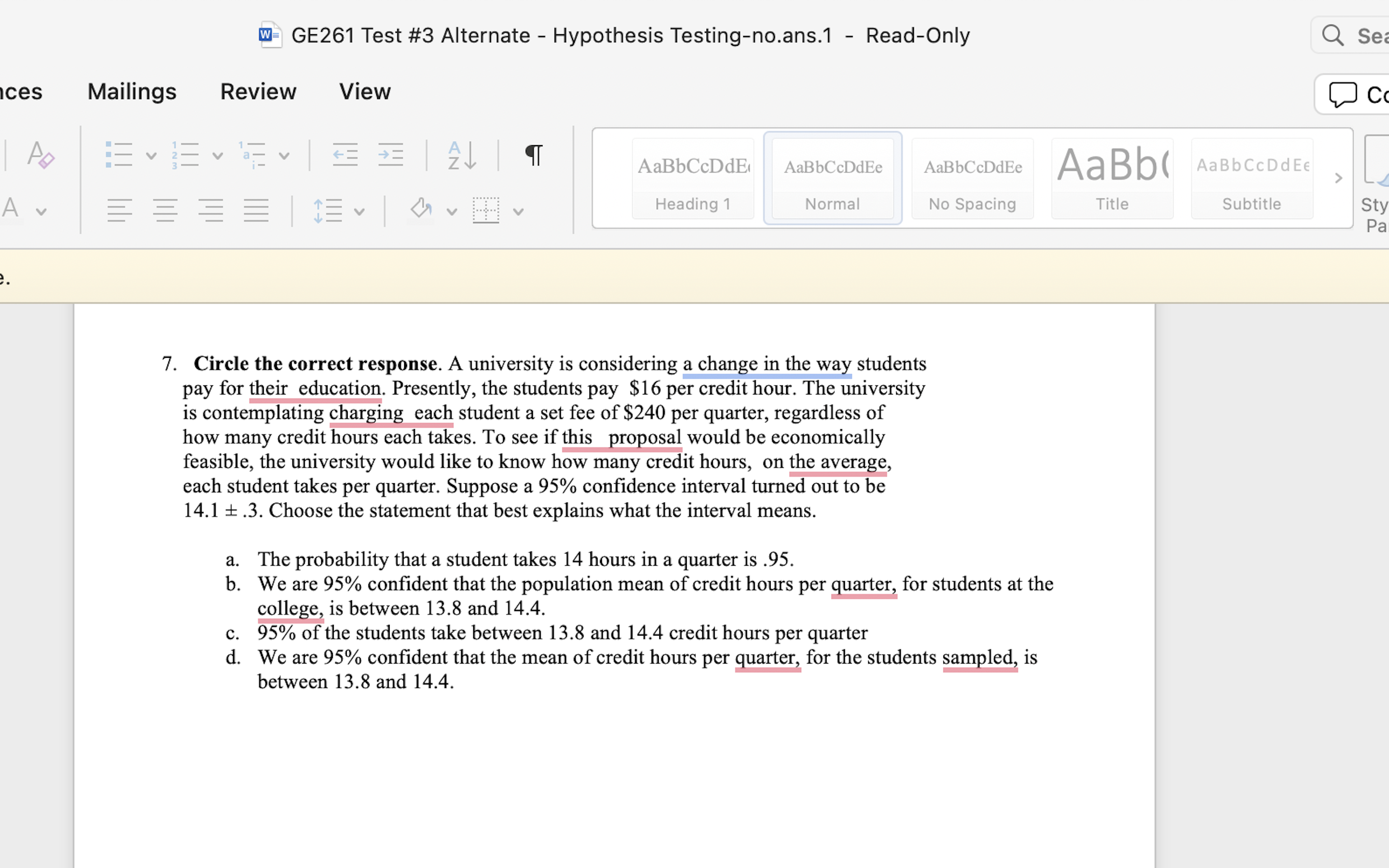Image resolution: width=1389 pixels, height=868 pixels.
Task: Open the View tab
Action: [x=365, y=91]
